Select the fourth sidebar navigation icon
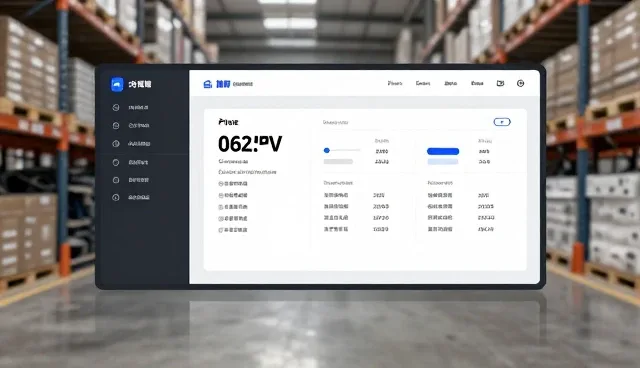 tap(116, 162)
